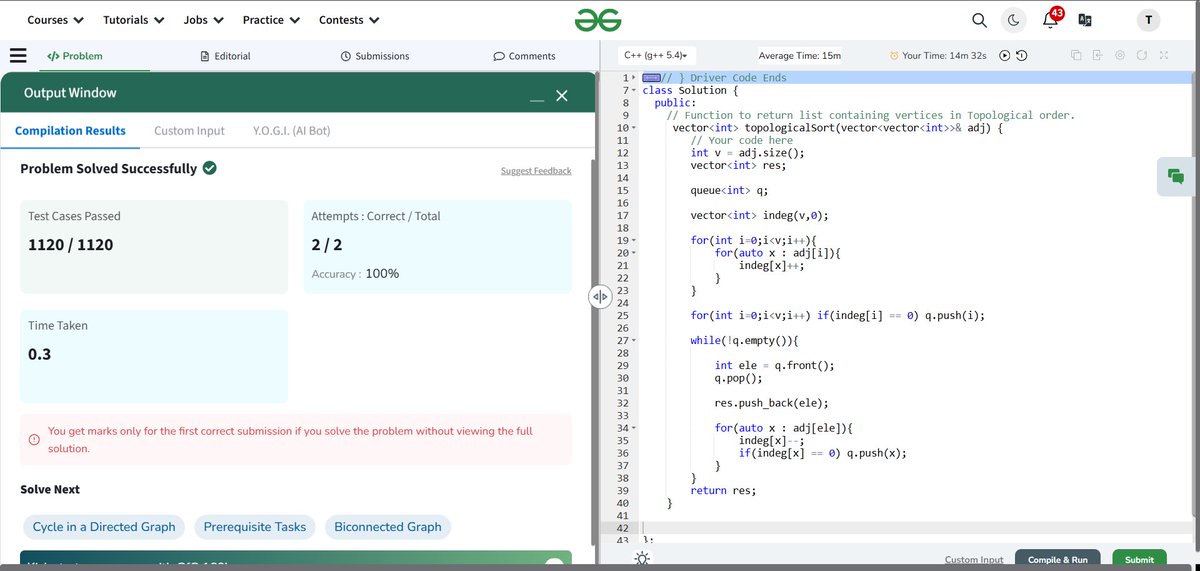1200x571 pixels.
Task: Close the Output Window
Action: (x=561, y=95)
